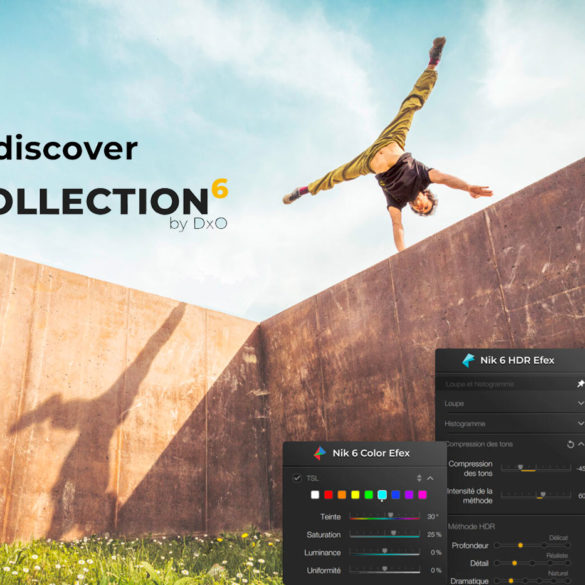Select the magenta TSL color swatch
Image resolution: width=585 pixels, height=585 pixels.
point(422,495)
